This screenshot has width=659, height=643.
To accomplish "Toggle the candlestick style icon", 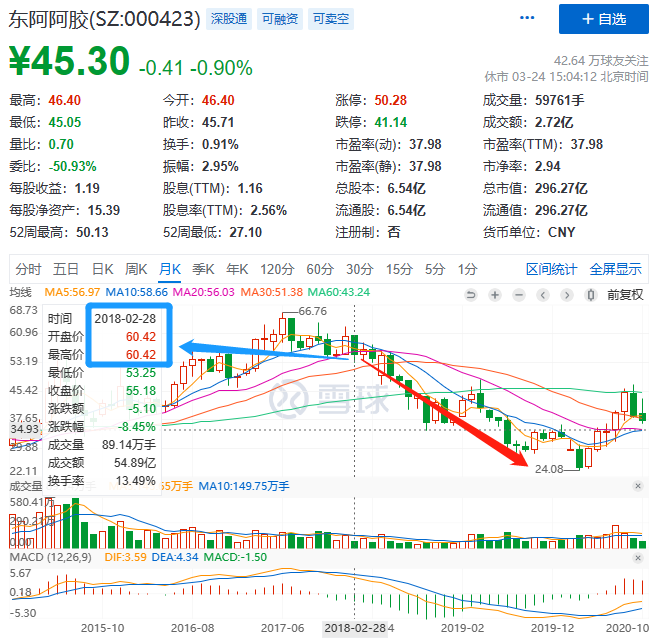I will click(591, 295).
